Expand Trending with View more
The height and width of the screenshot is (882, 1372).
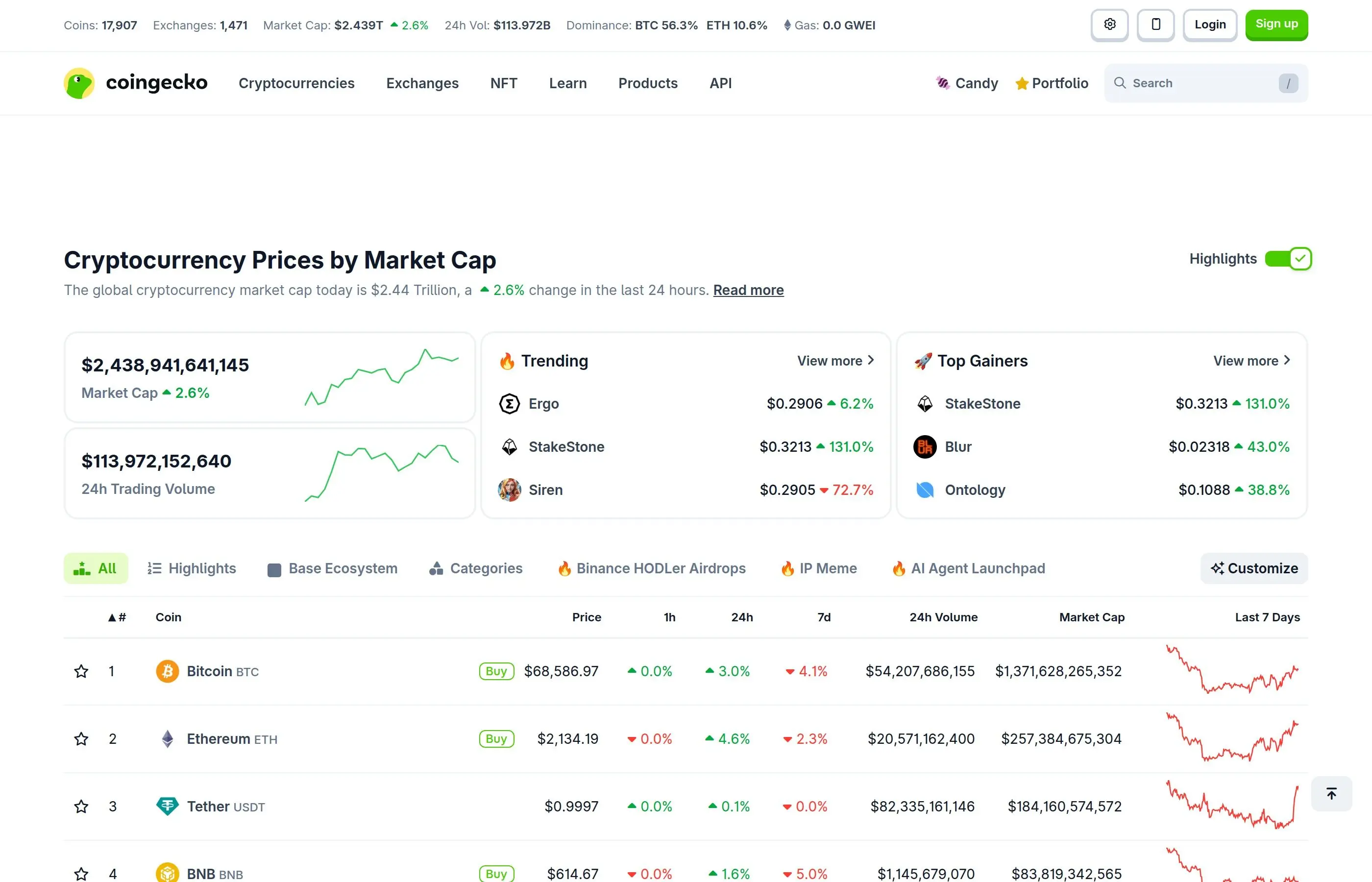[836, 361]
